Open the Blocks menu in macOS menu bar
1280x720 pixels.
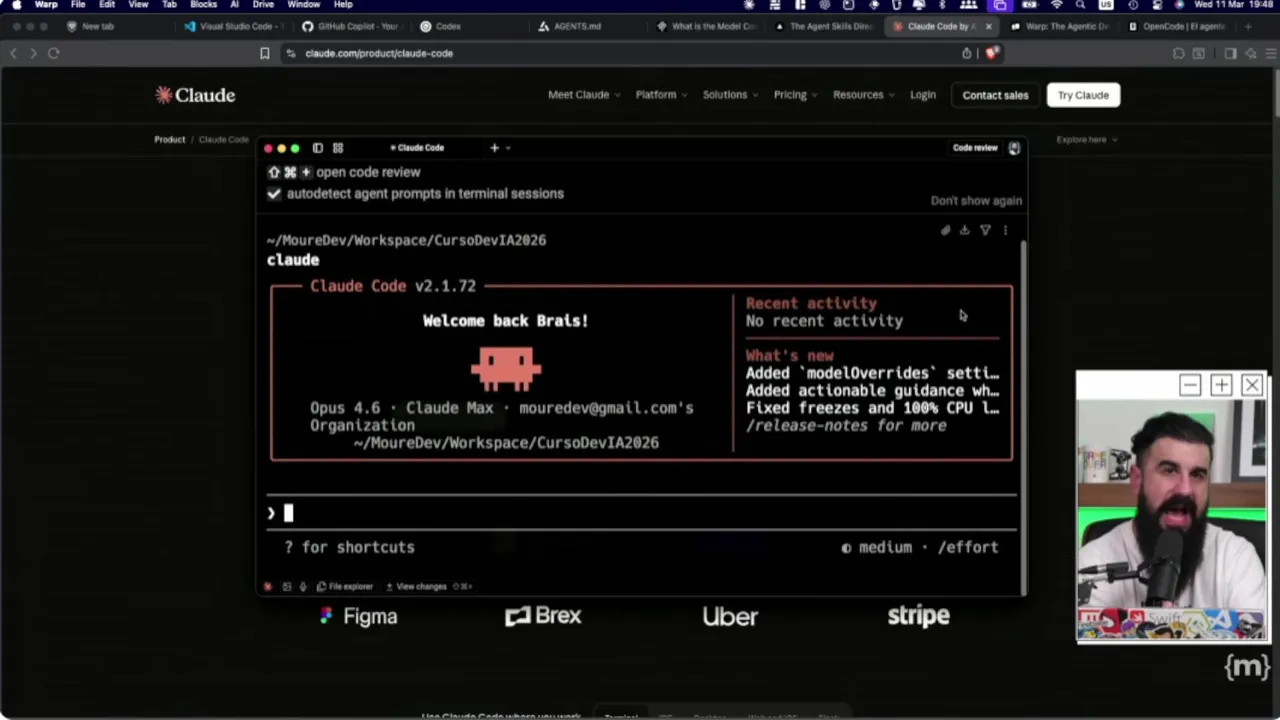(x=203, y=5)
